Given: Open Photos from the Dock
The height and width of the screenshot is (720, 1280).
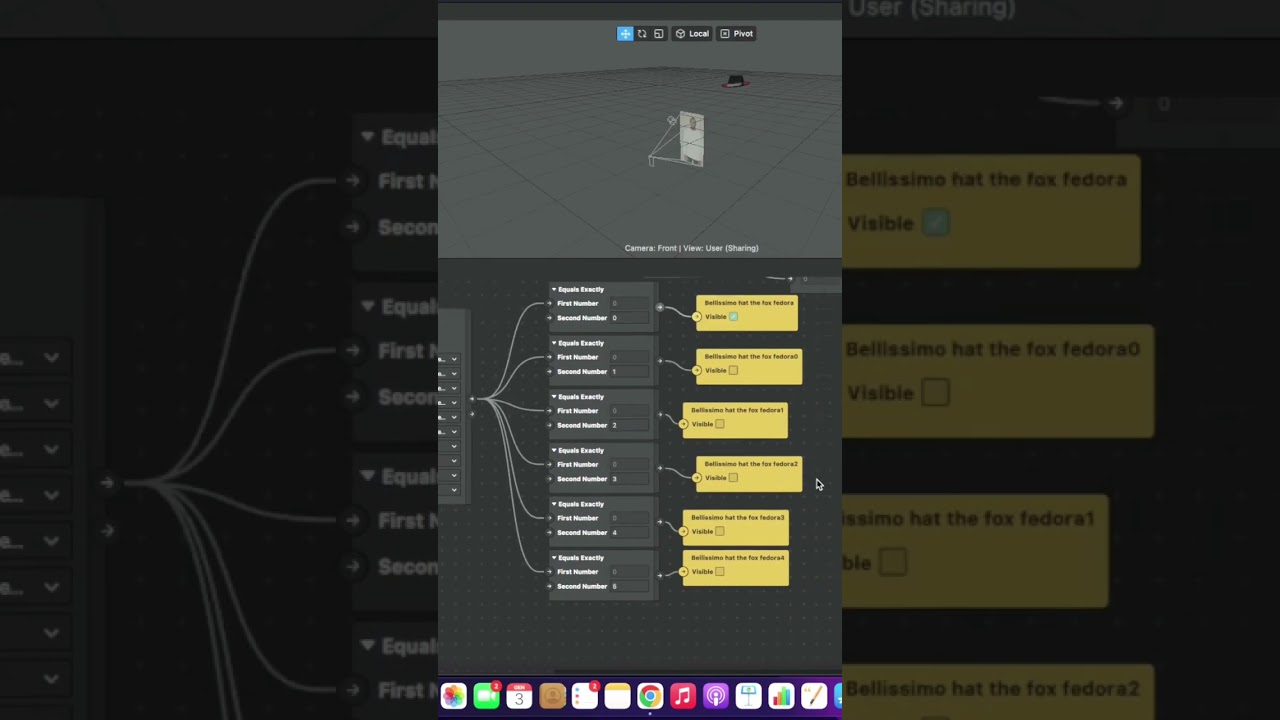Looking at the screenshot, I should 454,696.
